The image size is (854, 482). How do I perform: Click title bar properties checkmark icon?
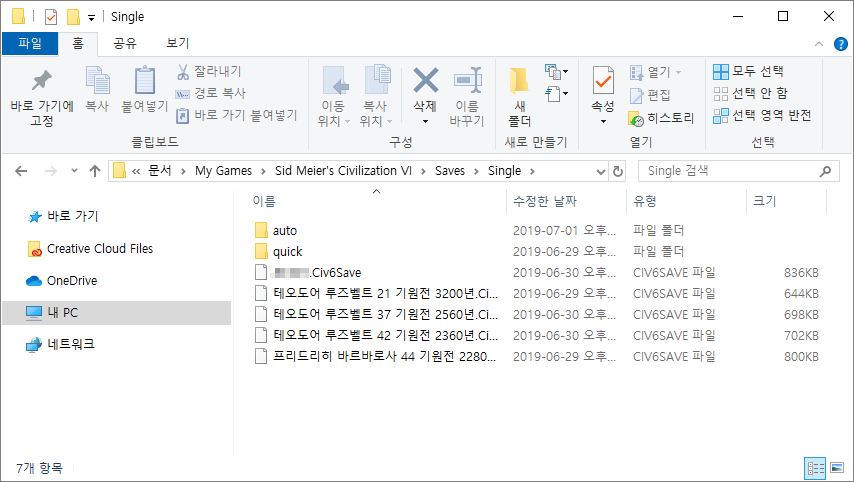tap(51, 17)
